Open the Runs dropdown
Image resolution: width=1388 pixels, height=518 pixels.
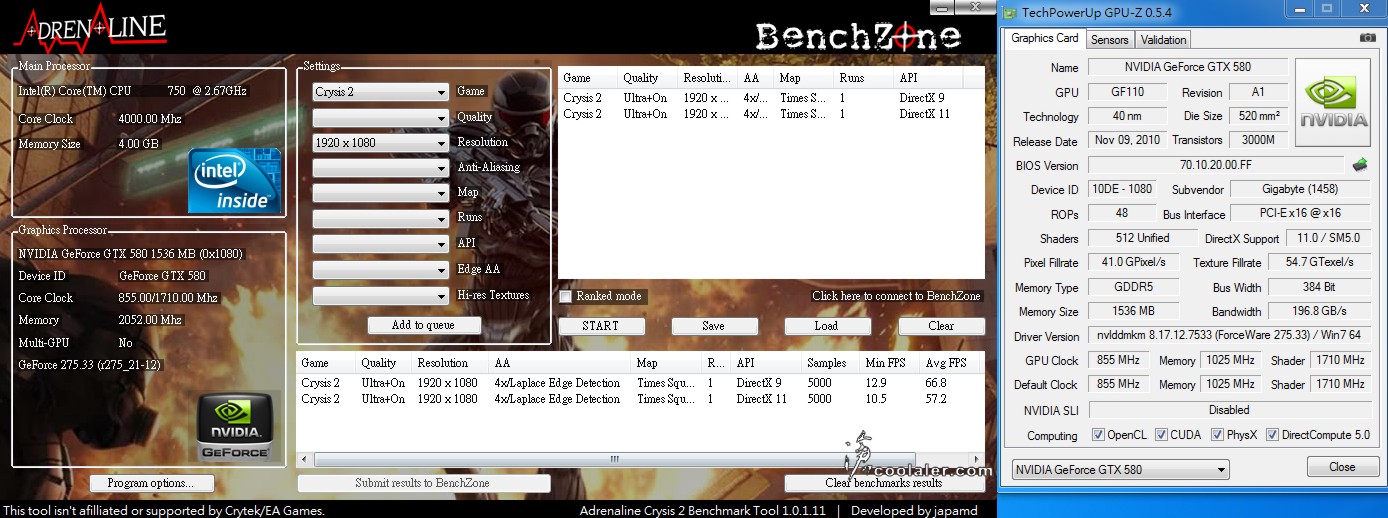pos(380,218)
